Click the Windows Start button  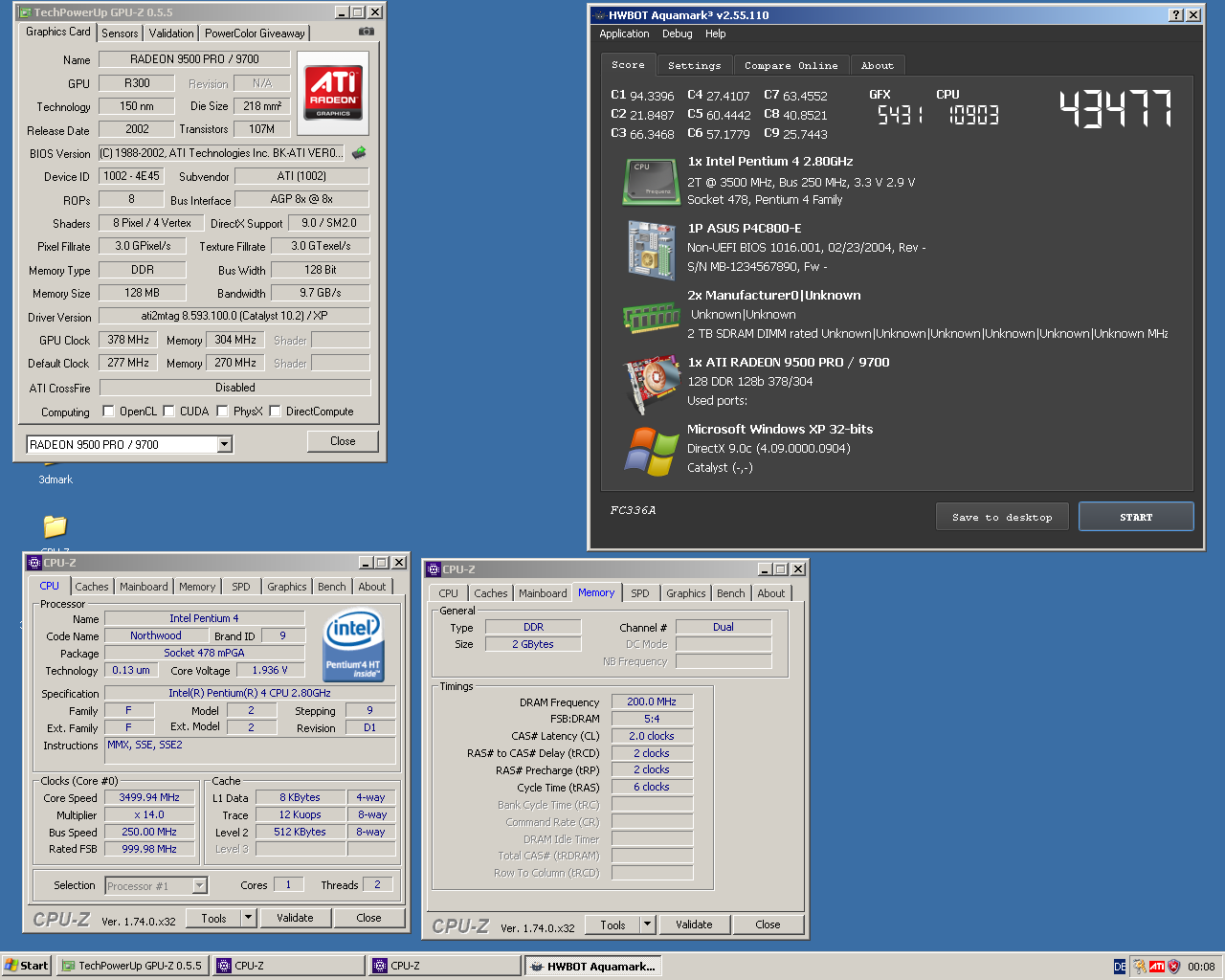click(x=27, y=966)
